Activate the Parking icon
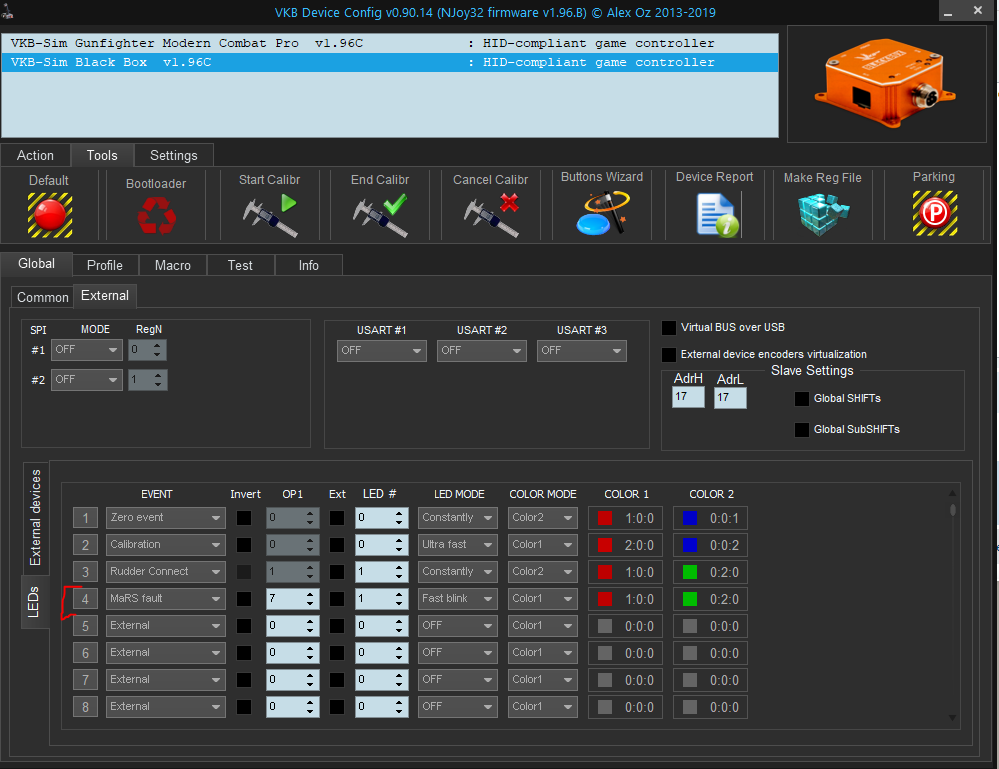Image resolution: width=999 pixels, height=769 pixels. click(934, 213)
